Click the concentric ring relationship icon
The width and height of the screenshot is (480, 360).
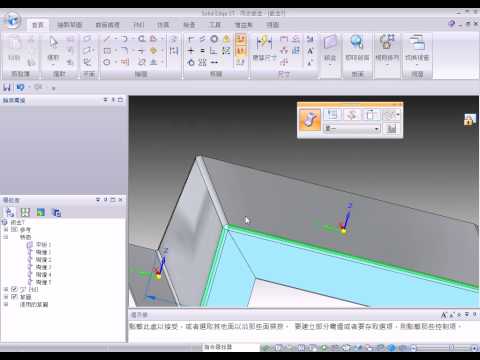click(x=214, y=39)
